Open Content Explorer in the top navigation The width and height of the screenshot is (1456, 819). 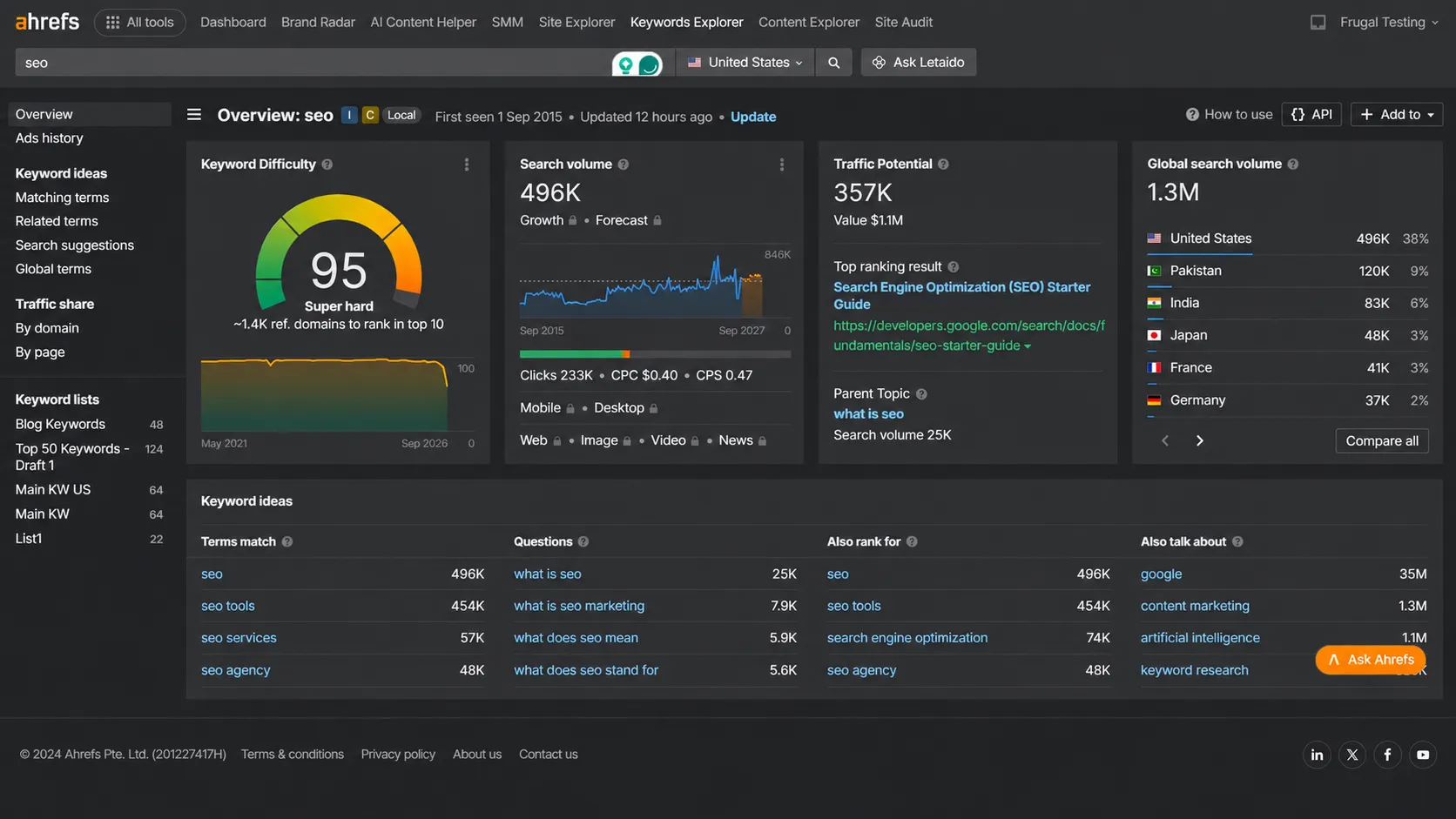809,23
